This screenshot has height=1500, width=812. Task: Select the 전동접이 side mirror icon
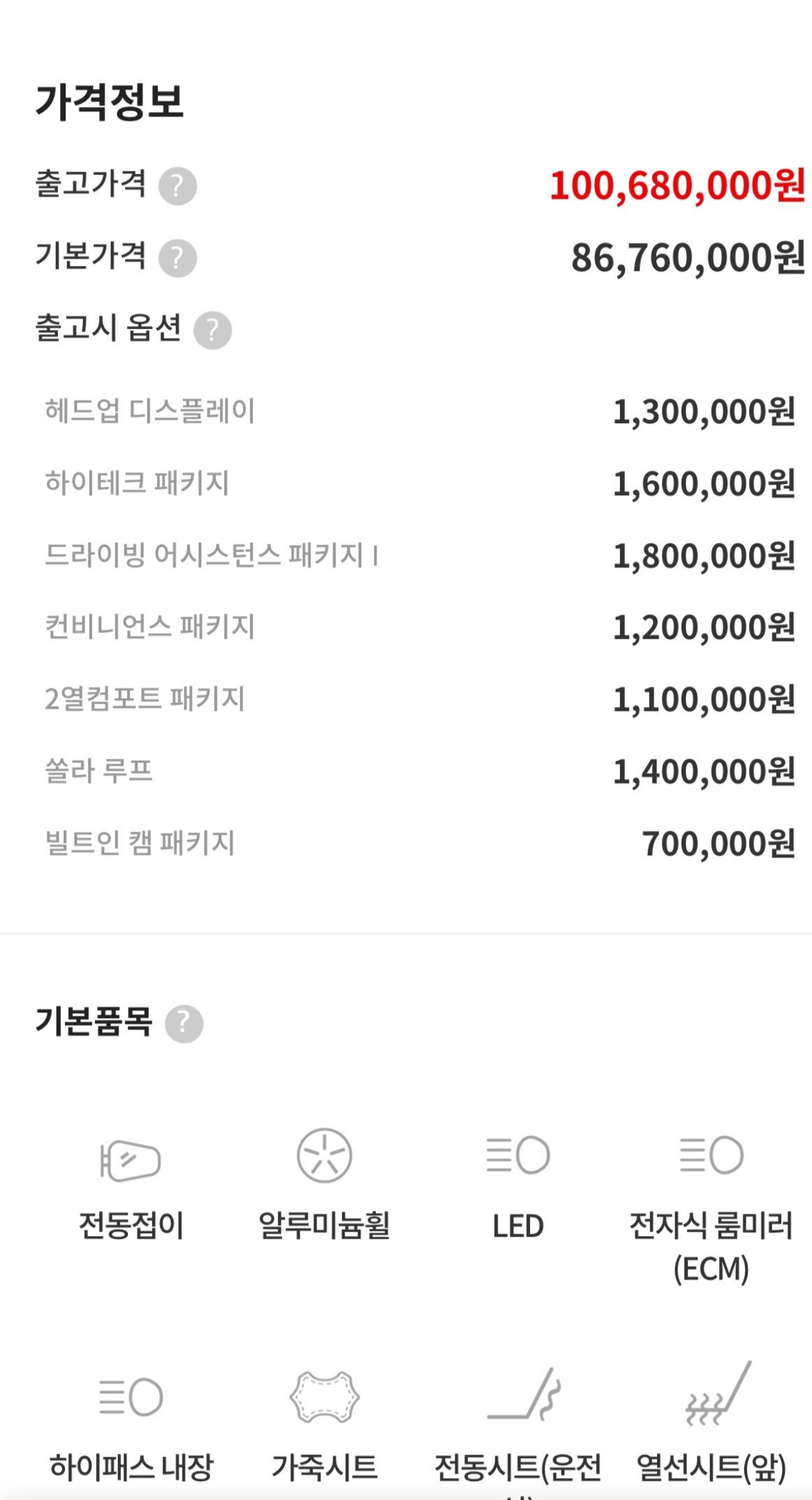click(x=131, y=1160)
